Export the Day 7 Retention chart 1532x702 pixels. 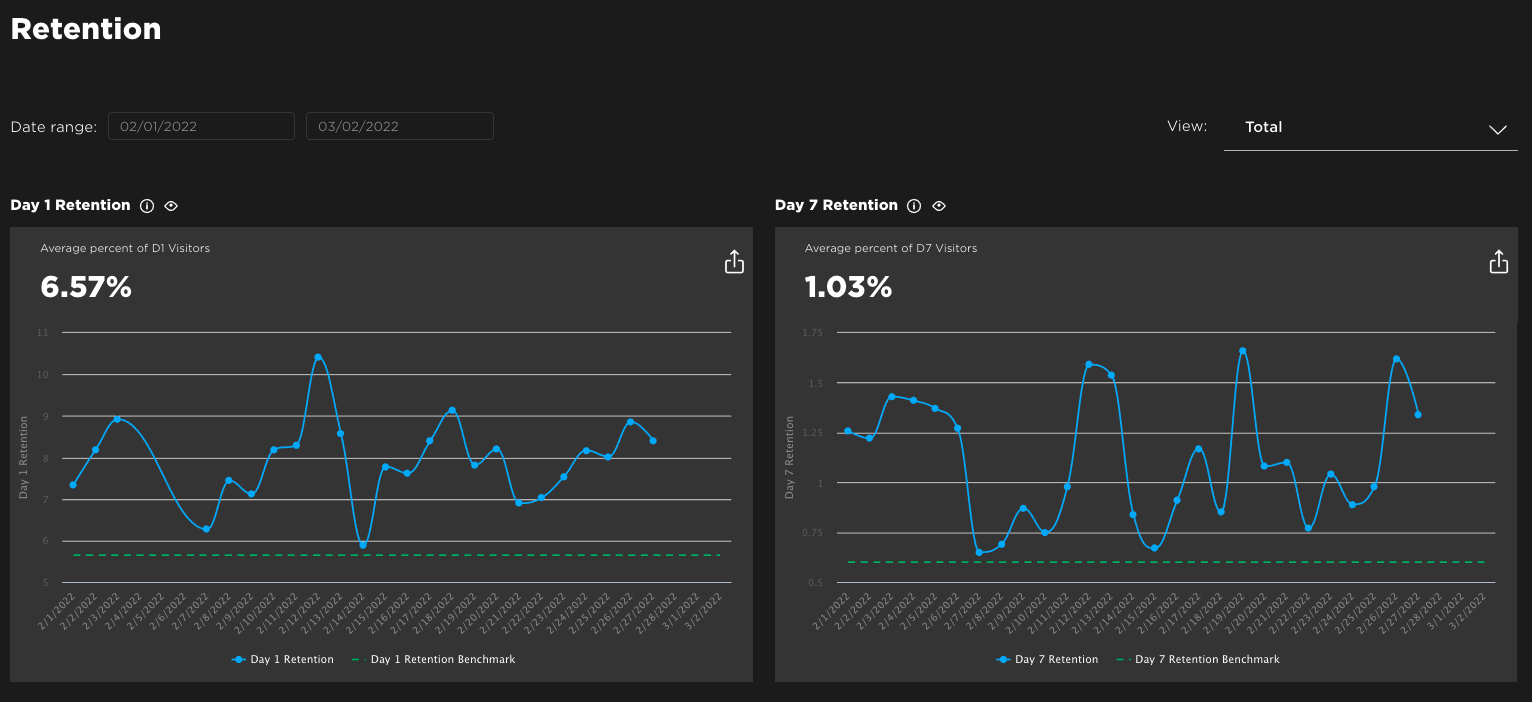1498,262
